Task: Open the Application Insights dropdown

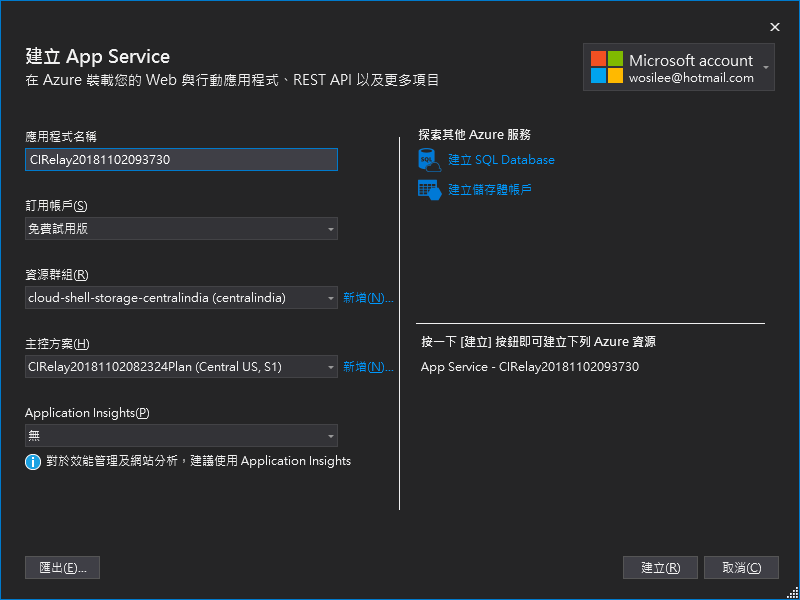Action: (181, 436)
